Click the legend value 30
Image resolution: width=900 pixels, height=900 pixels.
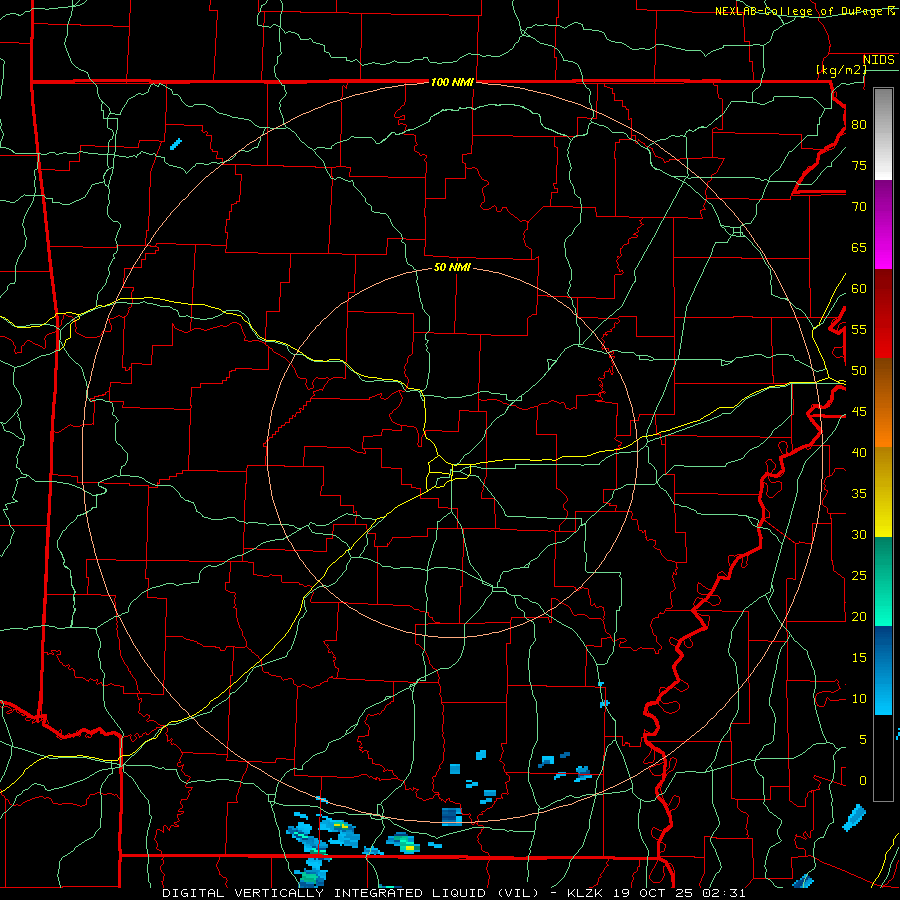click(859, 534)
